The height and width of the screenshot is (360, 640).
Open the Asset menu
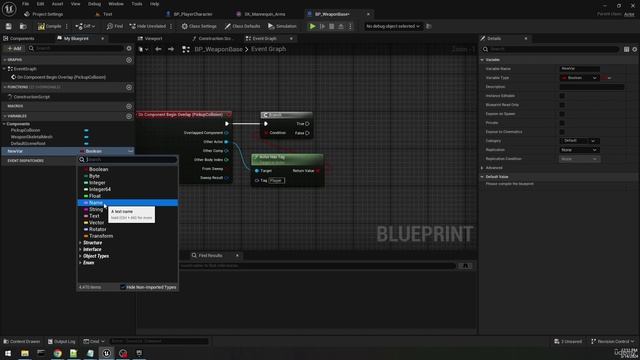(57, 4)
